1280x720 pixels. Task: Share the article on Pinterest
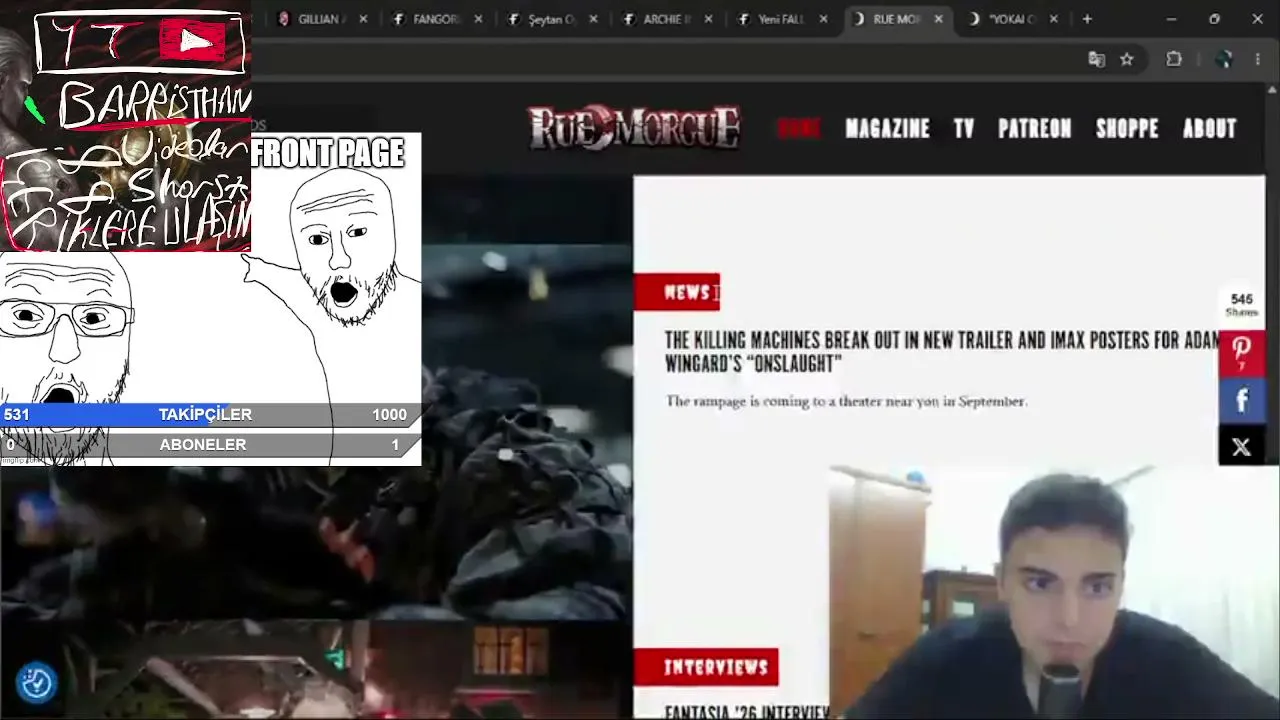(x=1241, y=352)
